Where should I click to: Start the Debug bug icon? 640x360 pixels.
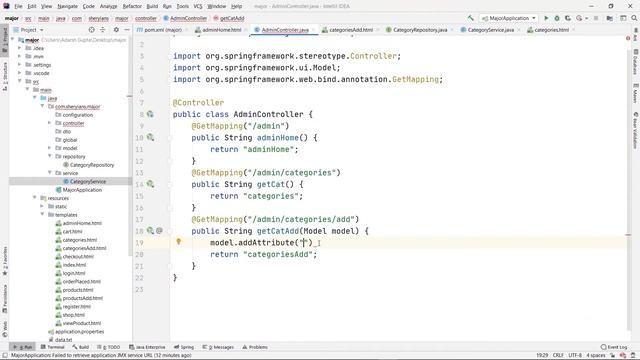point(557,18)
